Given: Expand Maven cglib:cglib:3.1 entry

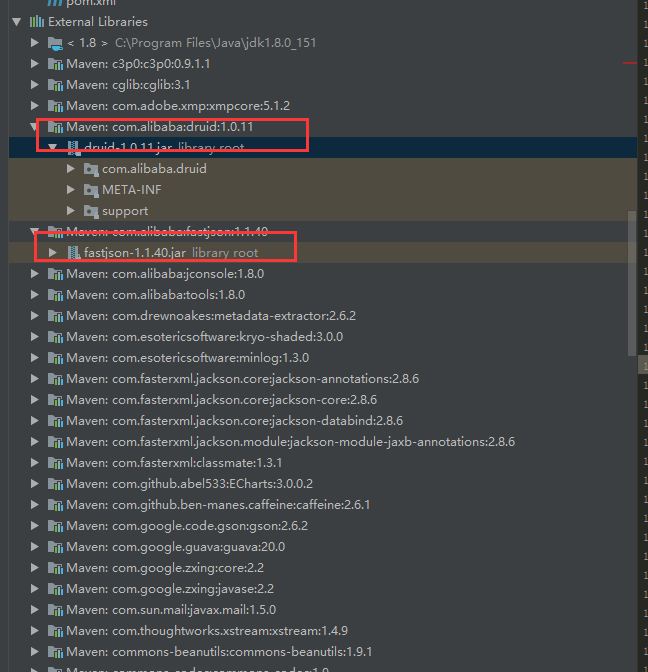Looking at the screenshot, I should [x=35, y=85].
